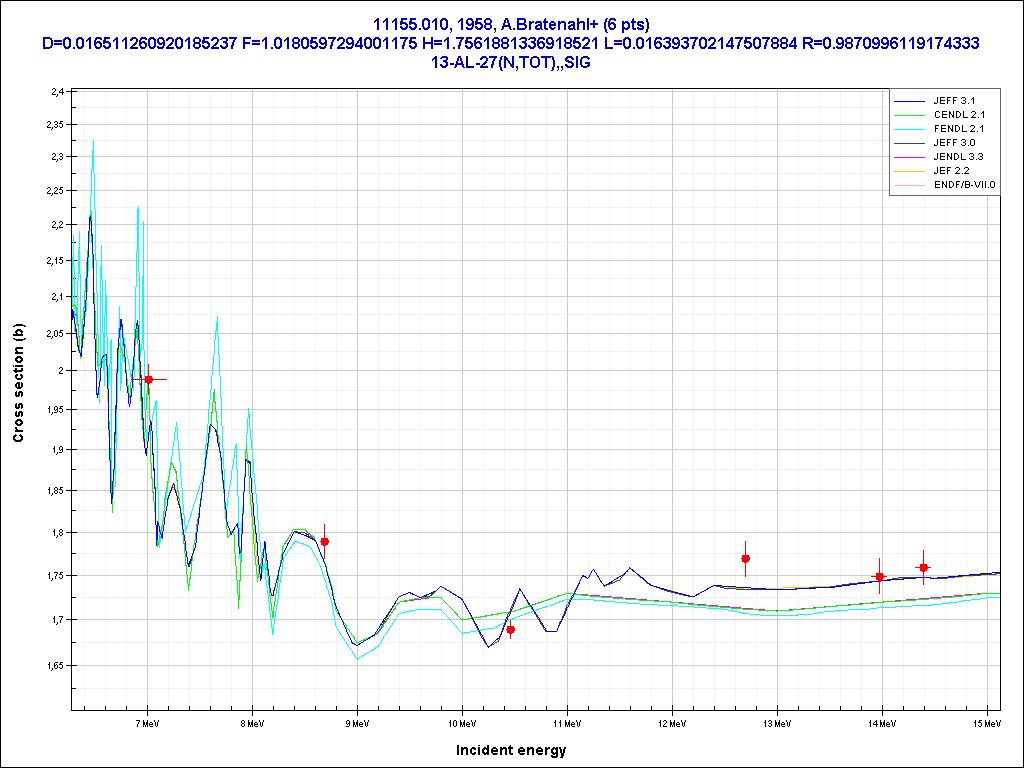Click the red data point near 10.5 MeV
This screenshot has height=768, width=1024.
click(511, 630)
